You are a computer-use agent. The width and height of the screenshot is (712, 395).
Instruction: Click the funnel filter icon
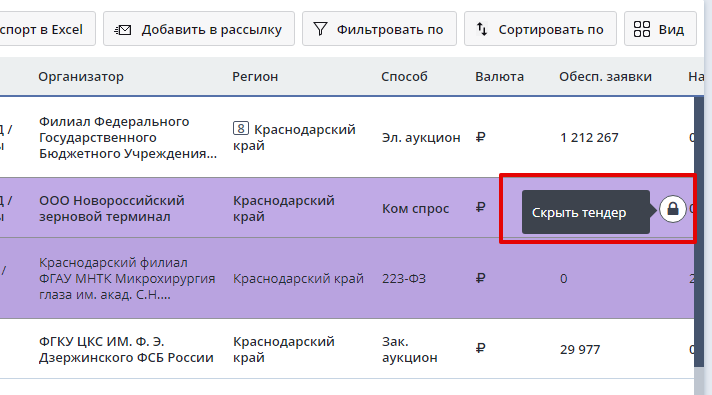coord(320,30)
